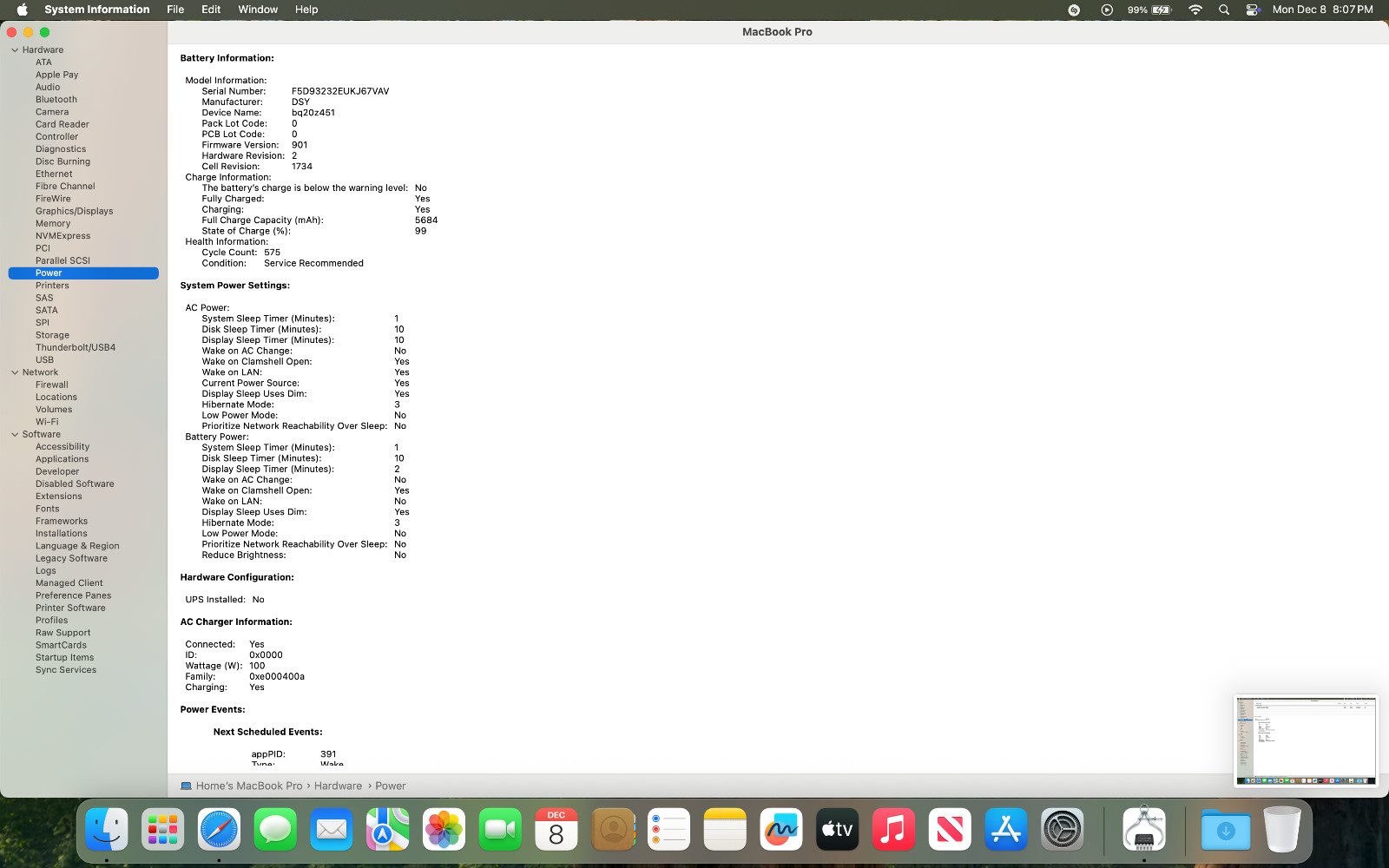Screen dimensions: 1389x868
Task: Open Music app in Dock
Action: point(893,830)
